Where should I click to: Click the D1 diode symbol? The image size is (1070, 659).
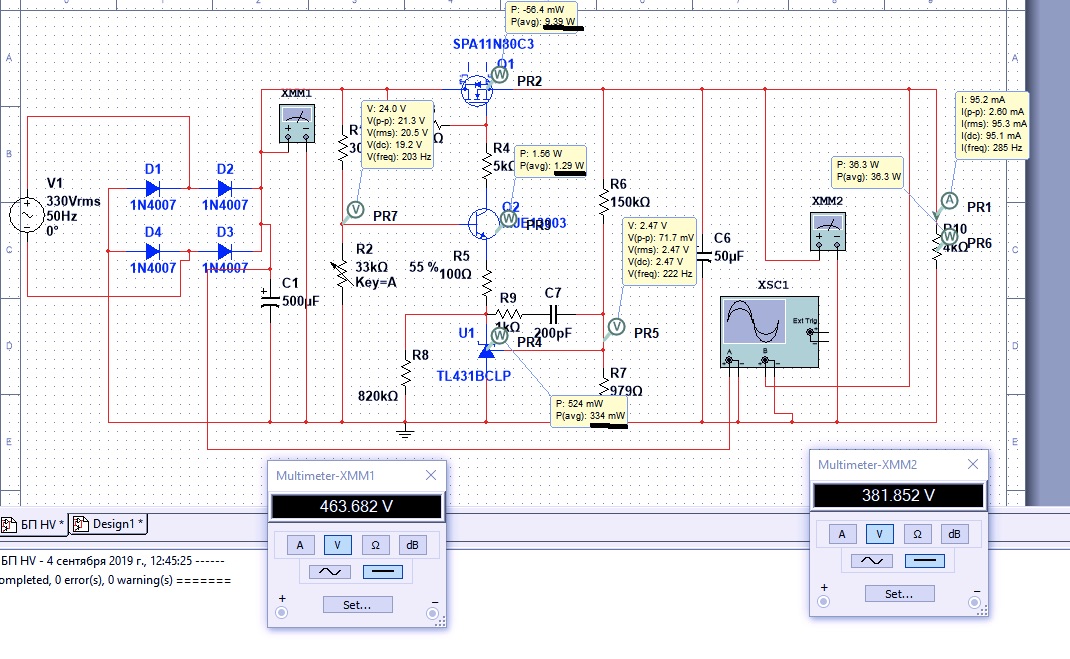pos(153,187)
